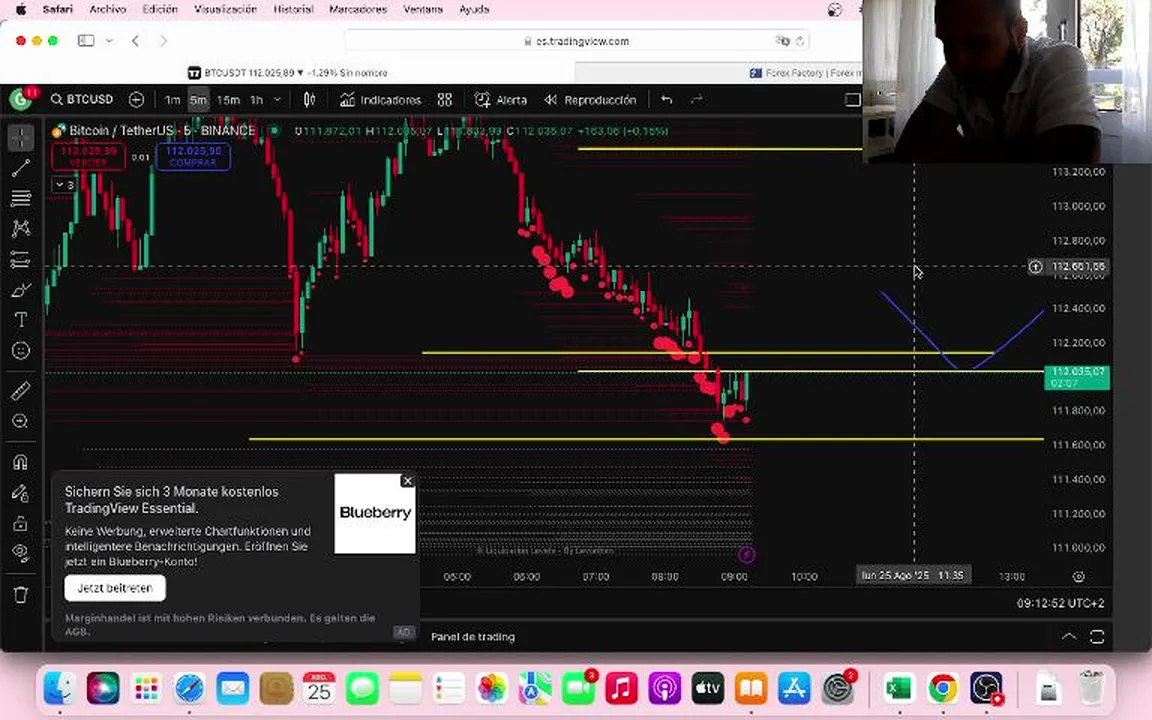
Task: Expand the Safari tab group dropdown arrow
Action: [x=109, y=40]
